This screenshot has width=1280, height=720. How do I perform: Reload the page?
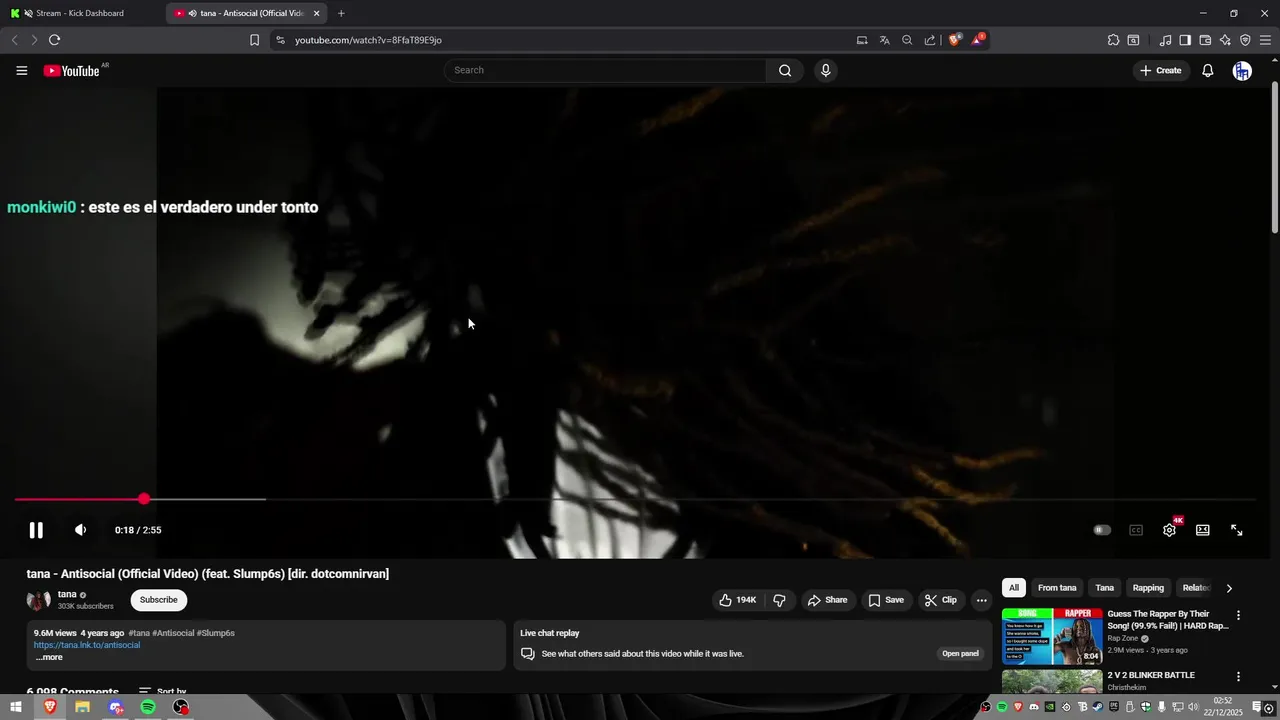[54, 40]
